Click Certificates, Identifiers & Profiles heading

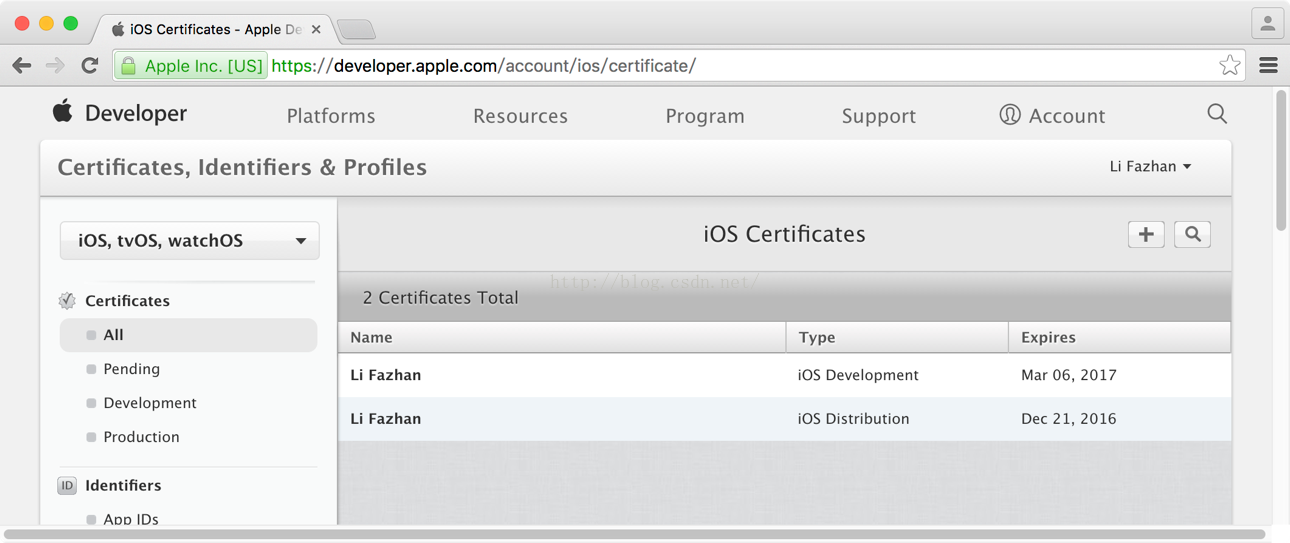coord(242,167)
